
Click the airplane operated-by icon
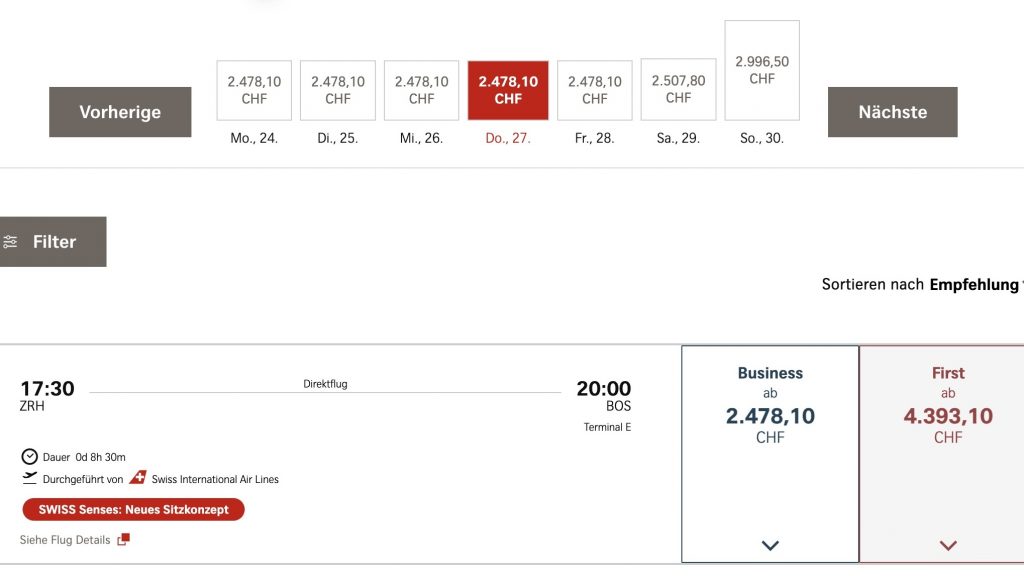tap(29, 478)
